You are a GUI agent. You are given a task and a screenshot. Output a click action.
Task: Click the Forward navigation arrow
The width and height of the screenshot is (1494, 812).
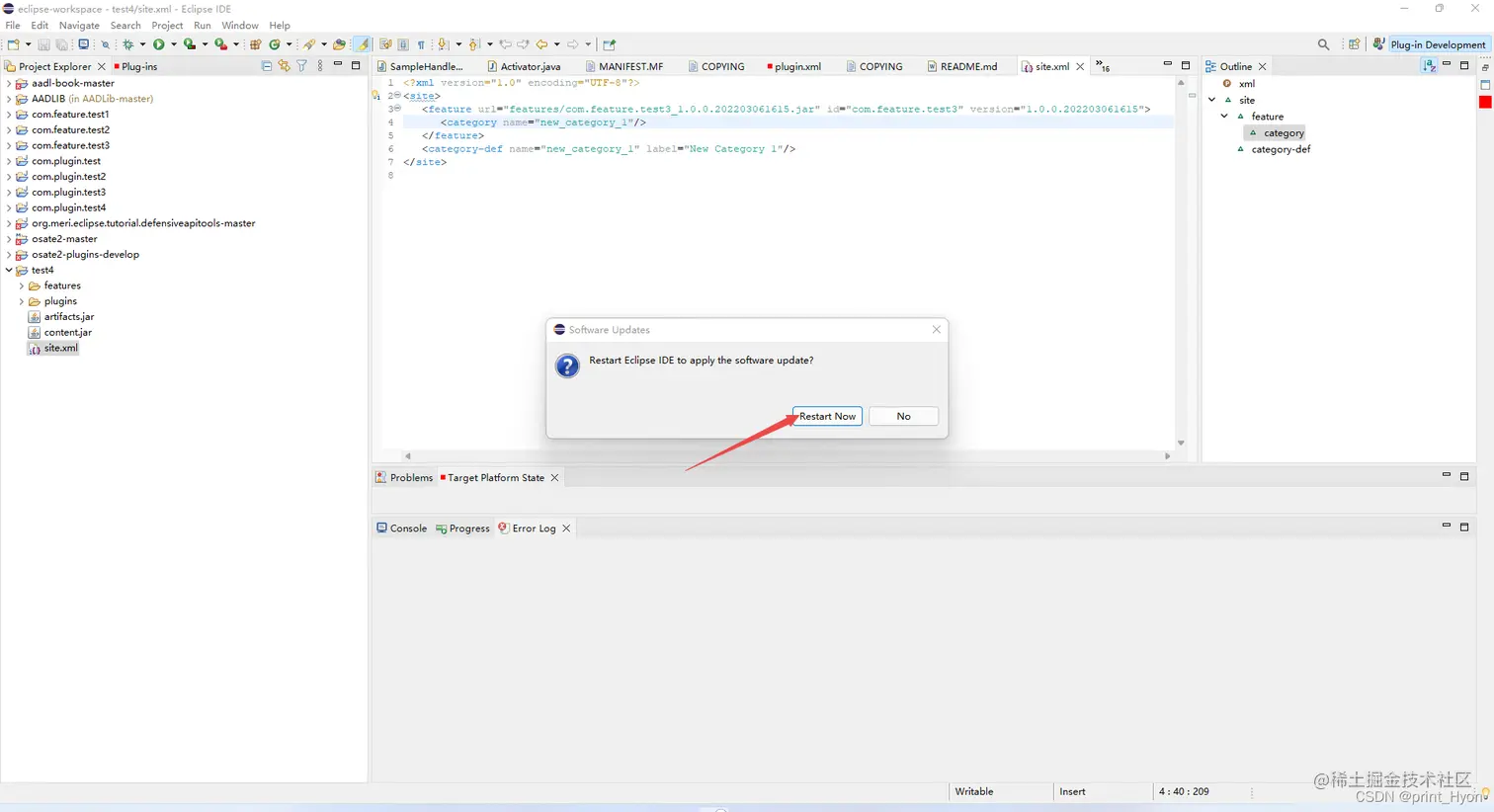(x=572, y=44)
